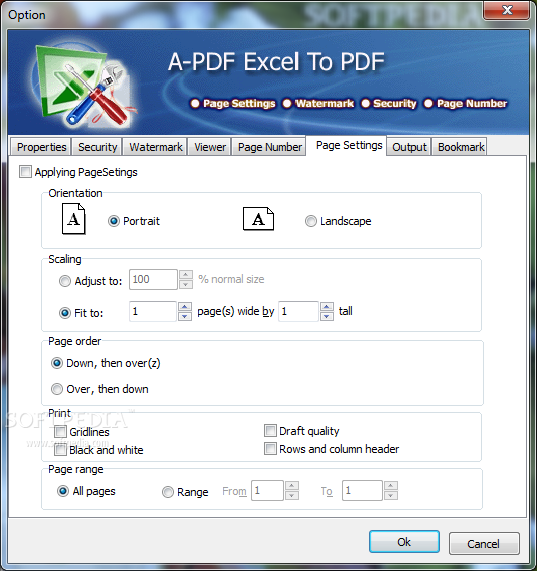
Task: Switch to the Security tab
Action: pyautogui.click(x=98, y=147)
